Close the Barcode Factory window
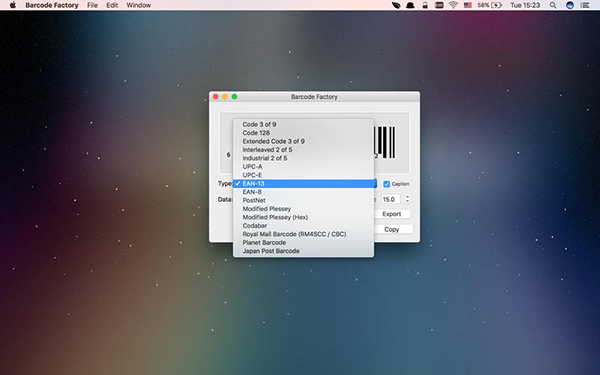The width and height of the screenshot is (600, 375). point(216,97)
